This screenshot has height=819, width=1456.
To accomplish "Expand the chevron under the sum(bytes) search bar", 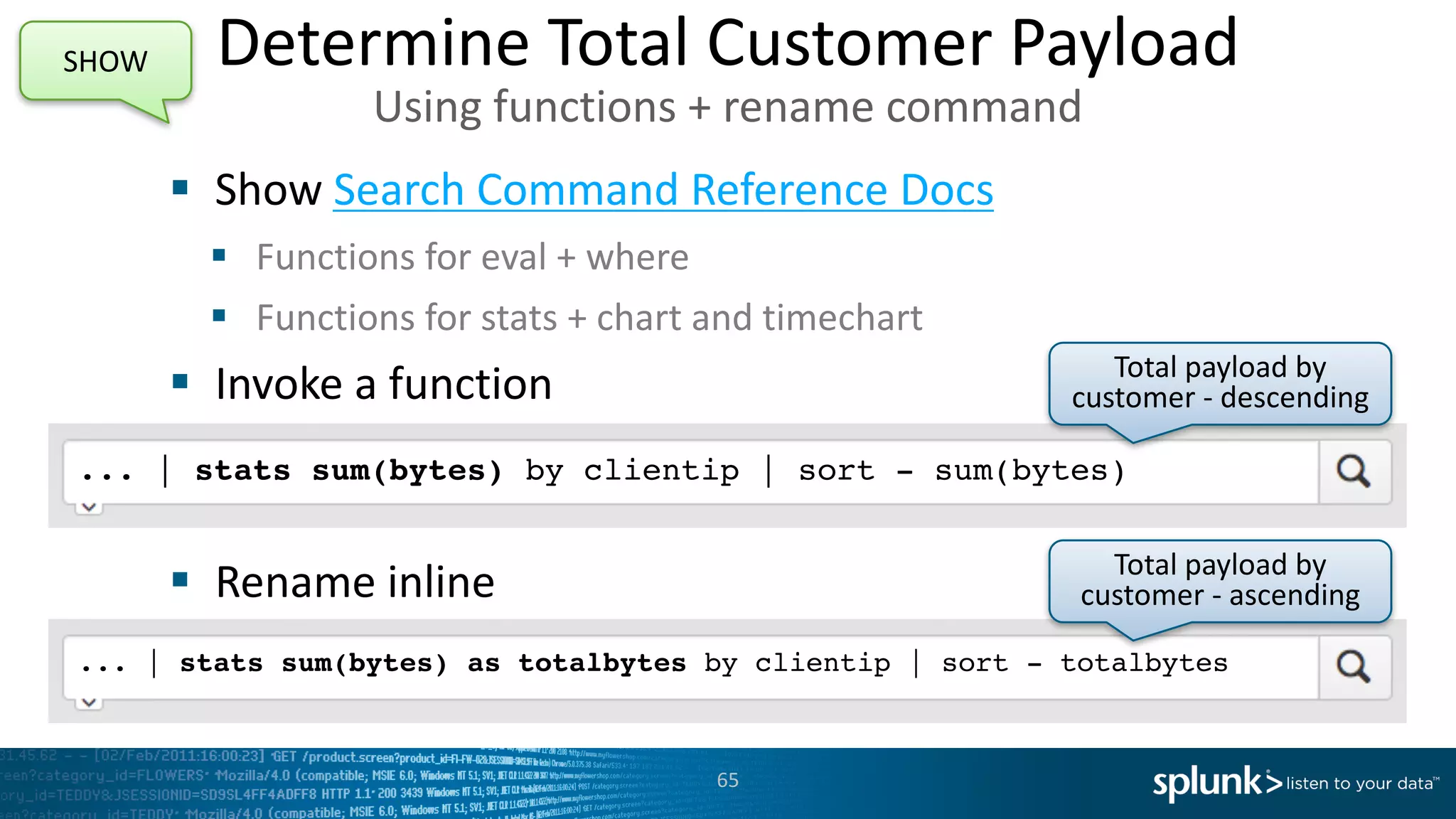I will (x=89, y=507).
